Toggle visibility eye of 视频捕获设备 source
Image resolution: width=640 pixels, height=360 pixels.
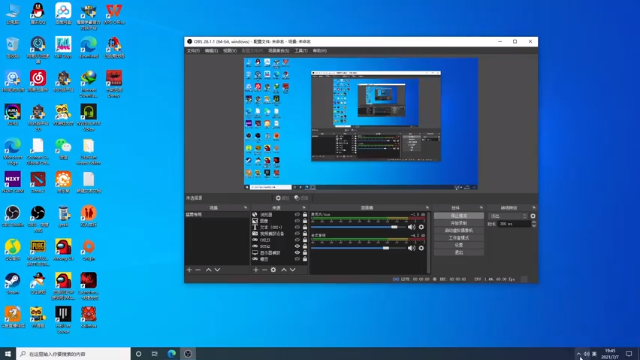tap(297, 233)
